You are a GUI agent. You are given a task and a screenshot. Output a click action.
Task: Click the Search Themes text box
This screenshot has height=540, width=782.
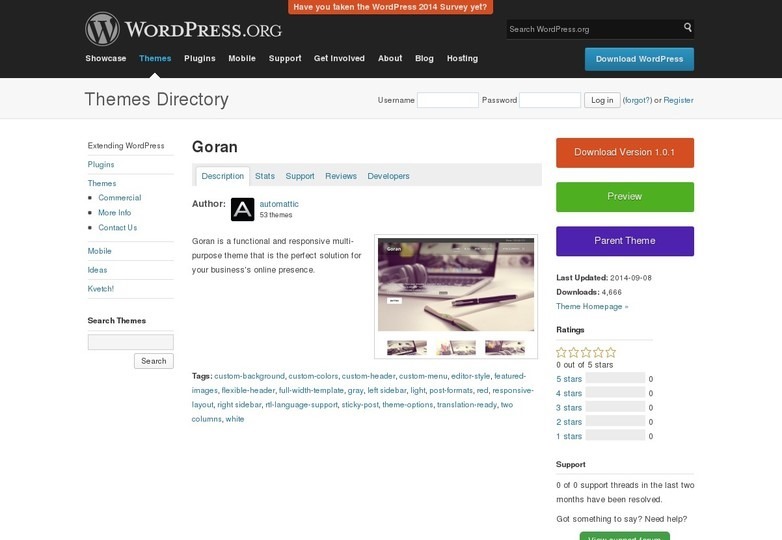[x=130, y=342]
